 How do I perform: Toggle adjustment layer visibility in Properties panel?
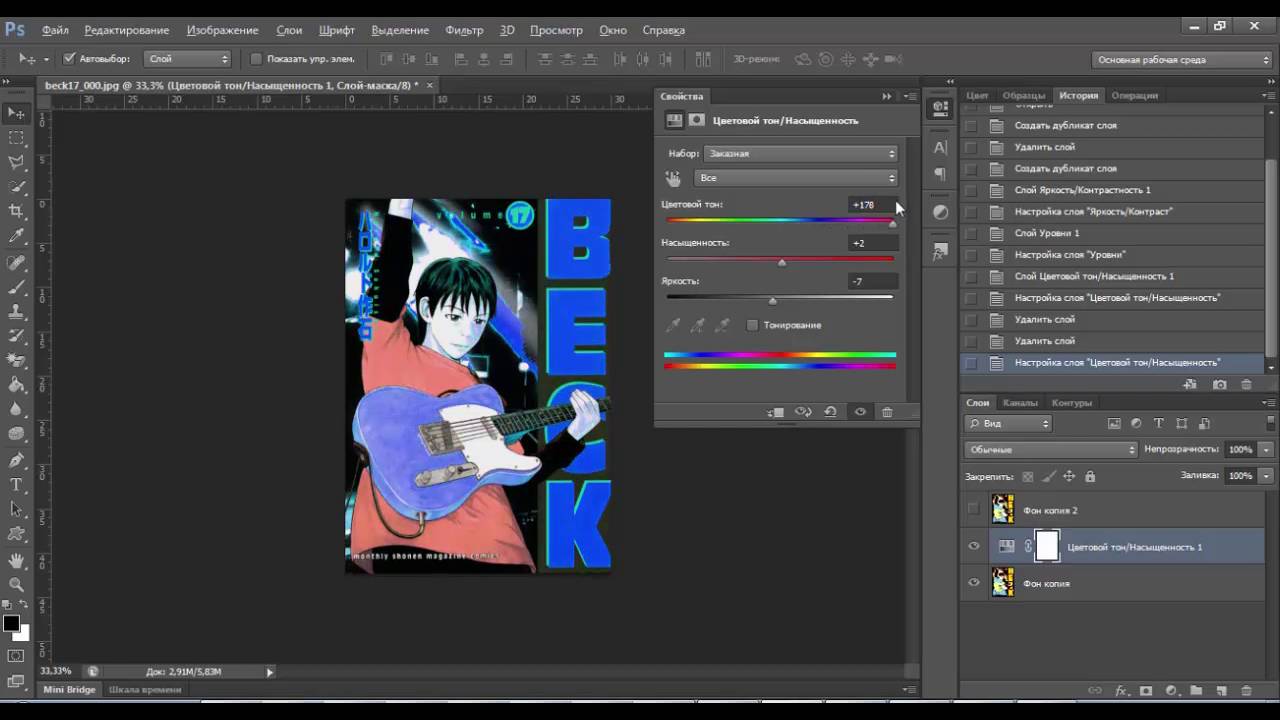tap(859, 412)
